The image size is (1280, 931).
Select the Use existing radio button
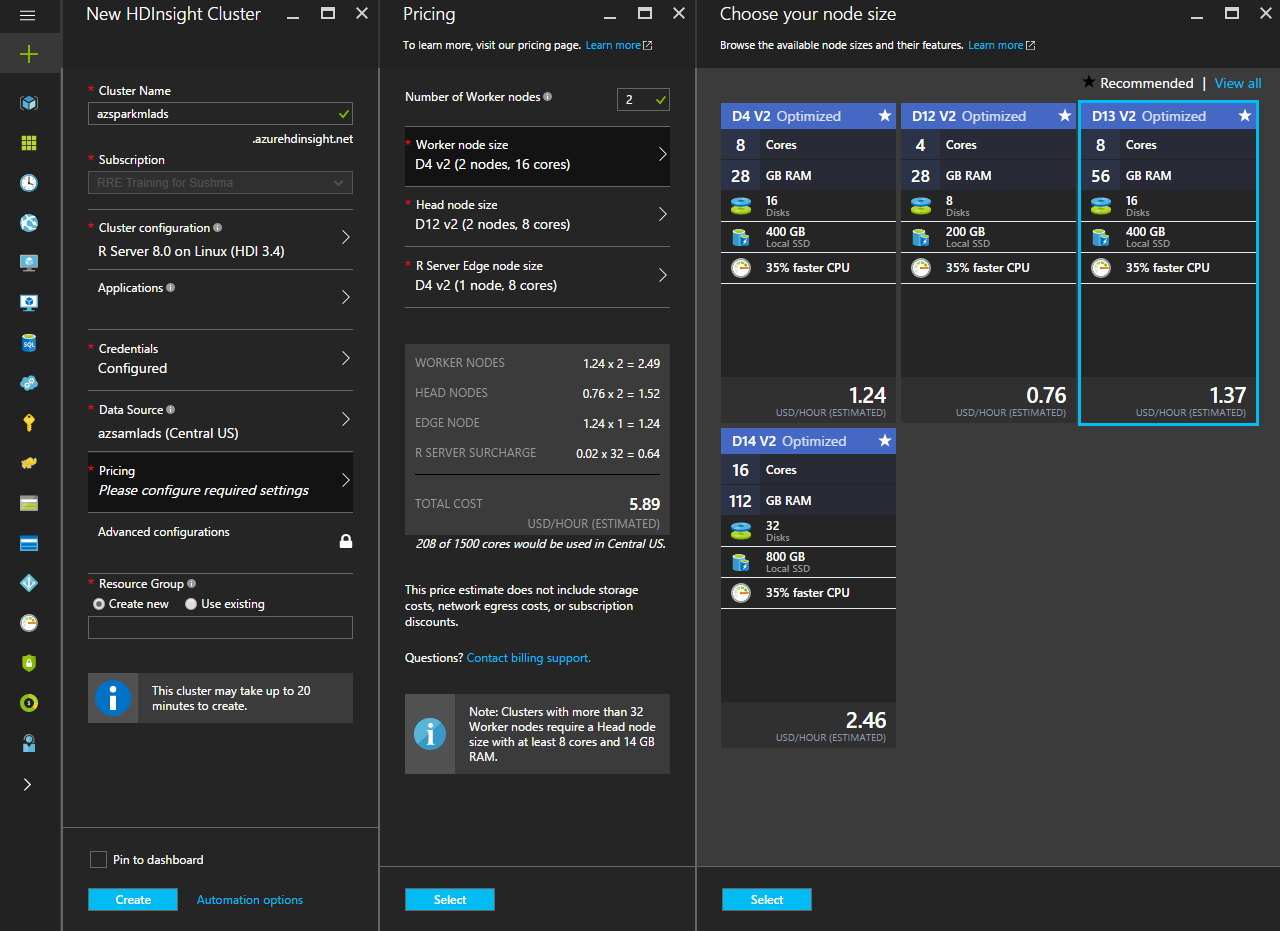click(x=191, y=604)
